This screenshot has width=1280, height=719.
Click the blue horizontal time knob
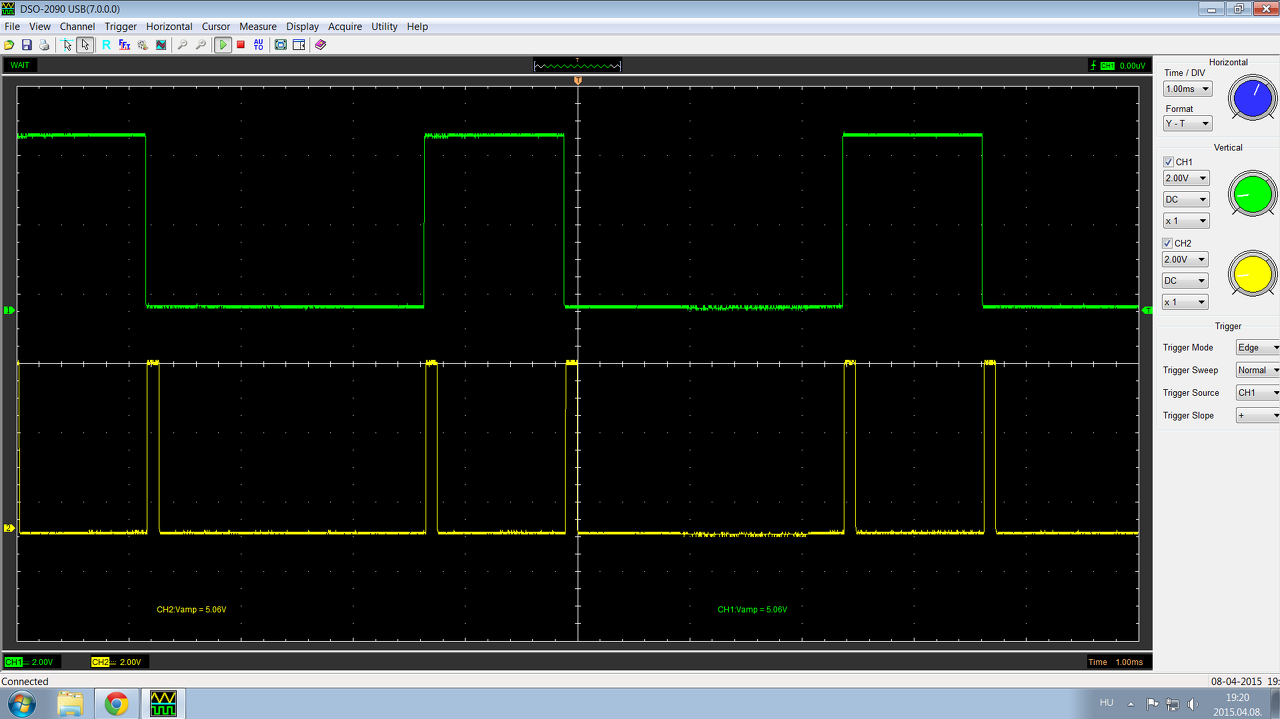point(1253,99)
